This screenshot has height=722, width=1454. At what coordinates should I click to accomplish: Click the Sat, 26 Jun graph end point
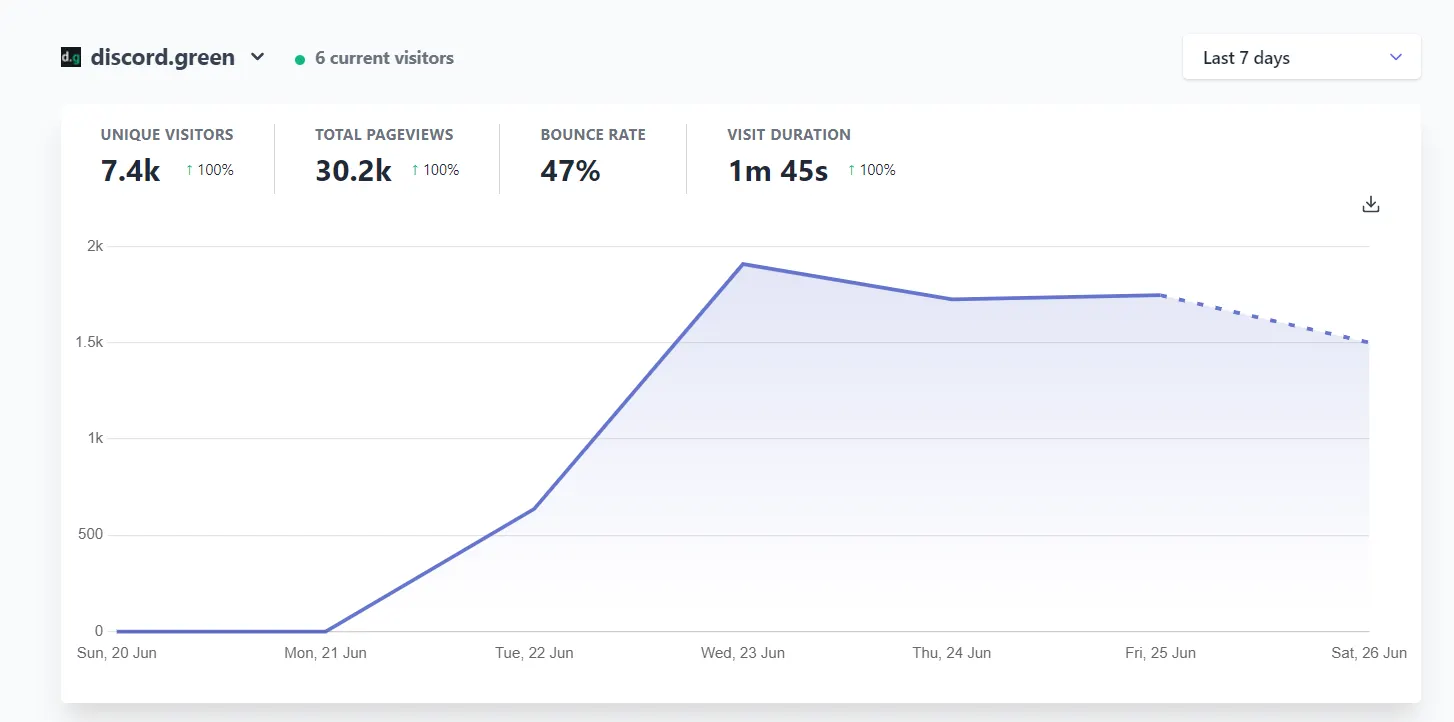coord(1368,342)
